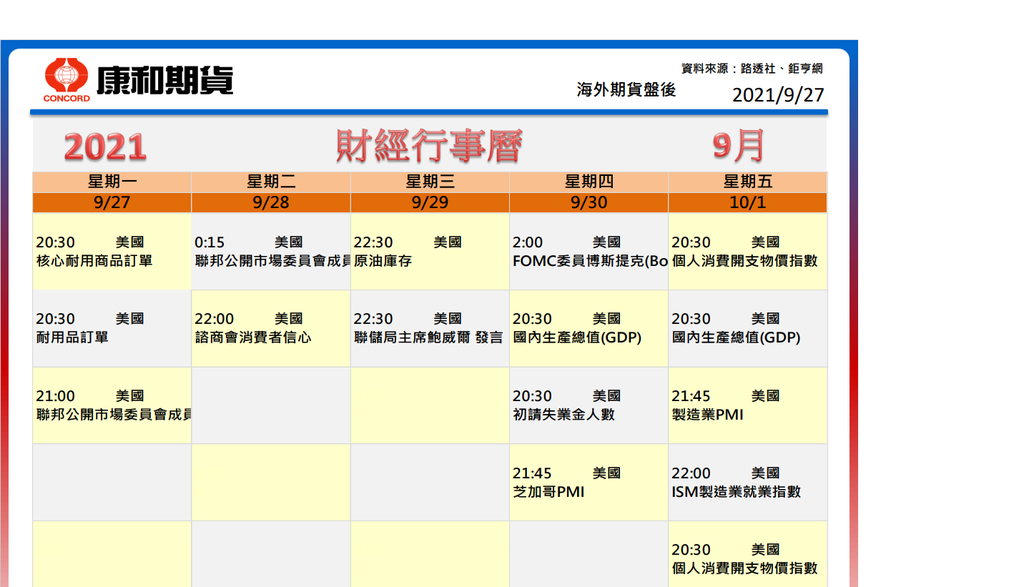Click the 9/30 date header cell
Viewport: 1024px width, 587px height.
(589, 202)
